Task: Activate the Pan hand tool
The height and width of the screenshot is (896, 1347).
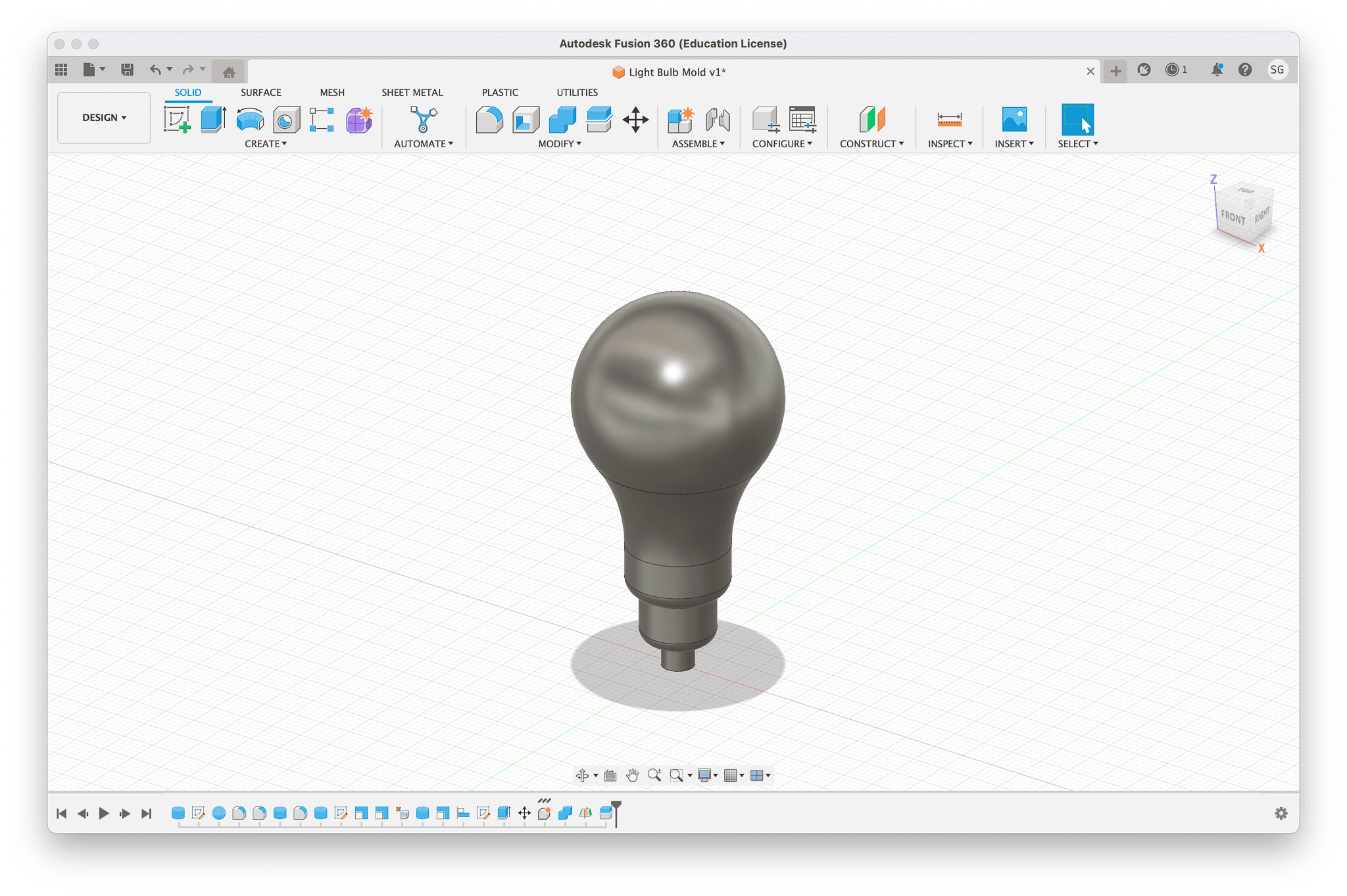Action: click(x=632, y=776)
